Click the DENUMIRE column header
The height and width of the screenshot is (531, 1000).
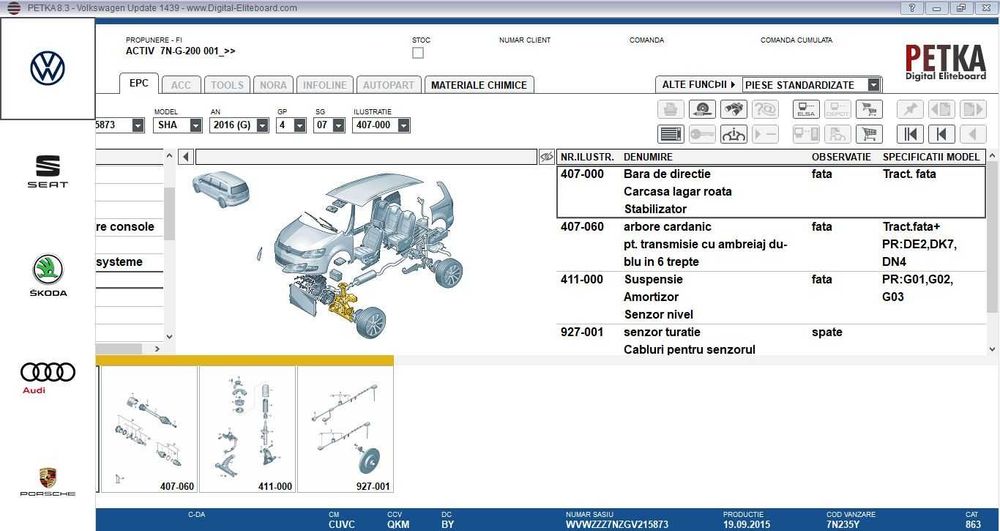(647, 157)
